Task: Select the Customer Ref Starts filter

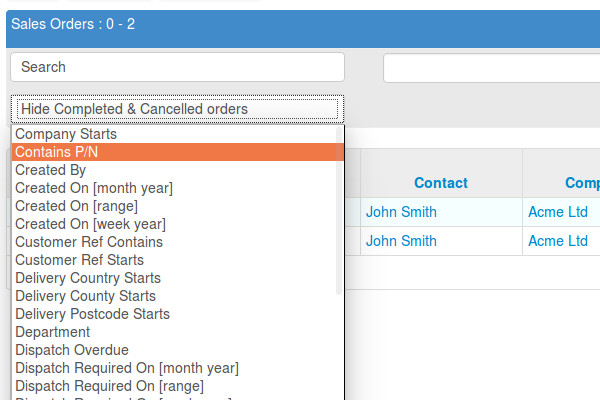Action: (x=80, y=260)
